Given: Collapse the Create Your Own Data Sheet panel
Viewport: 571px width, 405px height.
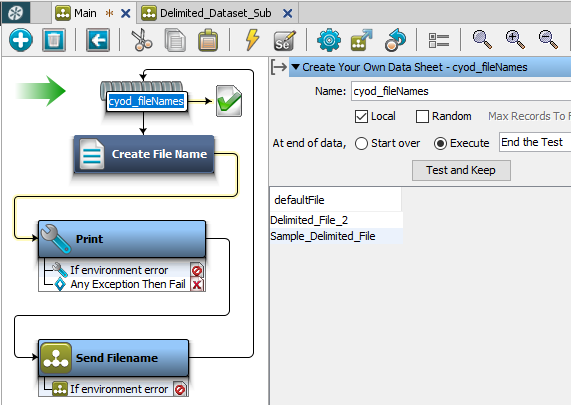Looking at the screenshot, I should coord(296,67).
